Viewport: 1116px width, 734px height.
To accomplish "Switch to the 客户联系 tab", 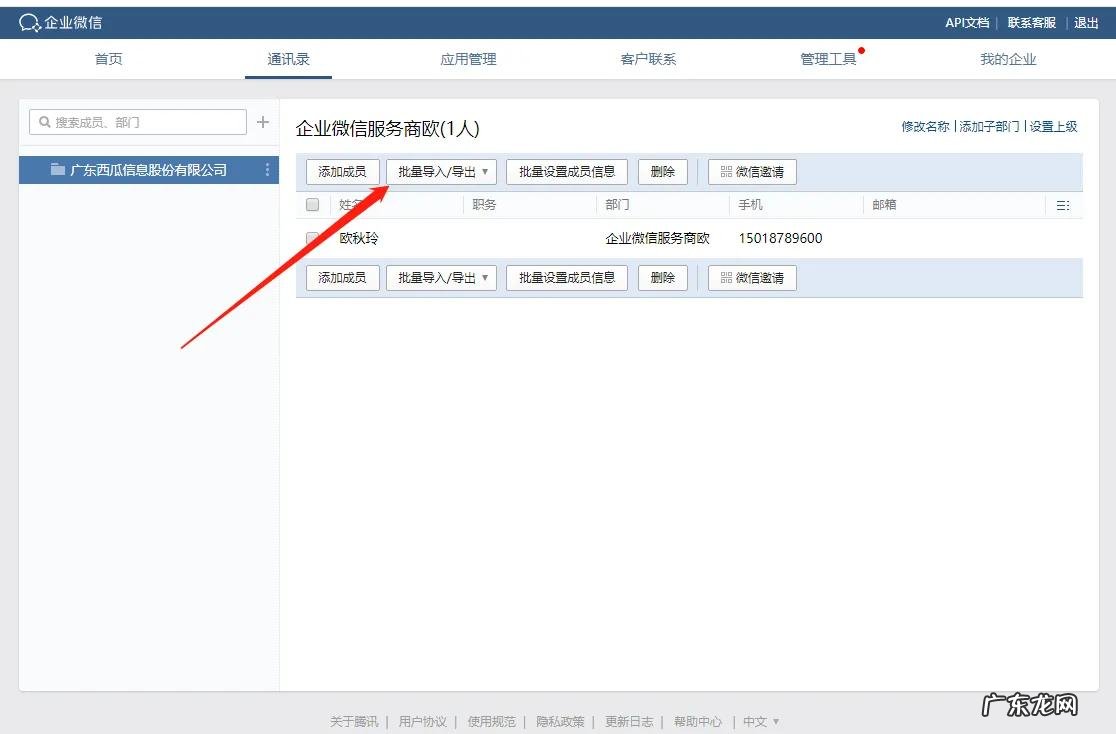I will [x=648, y=59].
